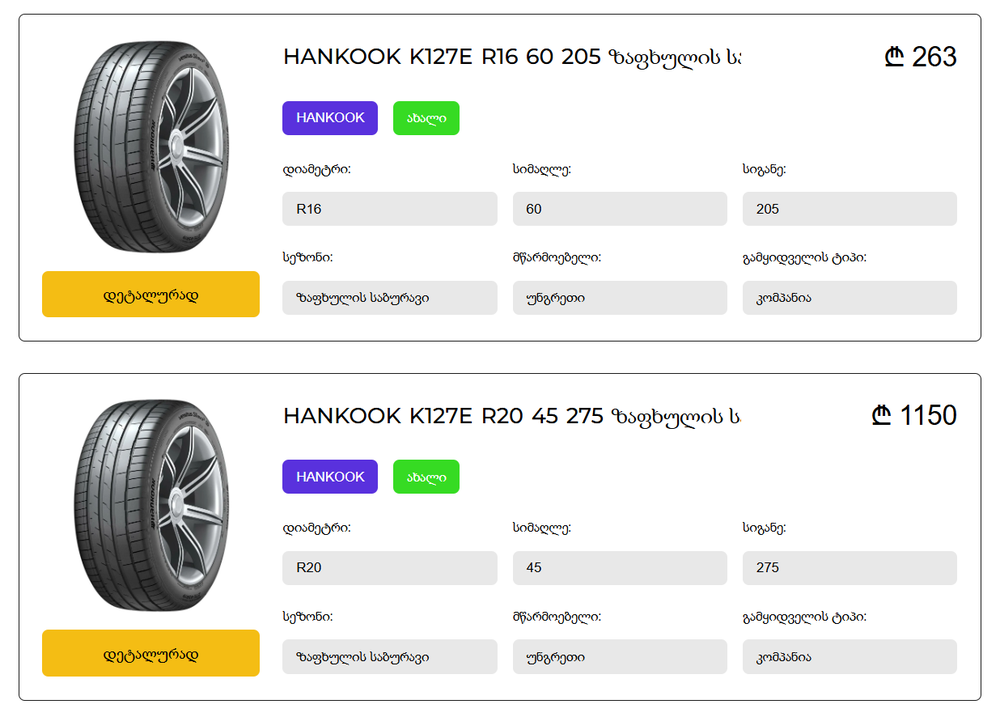This screenshot has width=1000, height=717.
Task: Click the R20 tire thumbnail image
Action: click(x=151, y=506)
